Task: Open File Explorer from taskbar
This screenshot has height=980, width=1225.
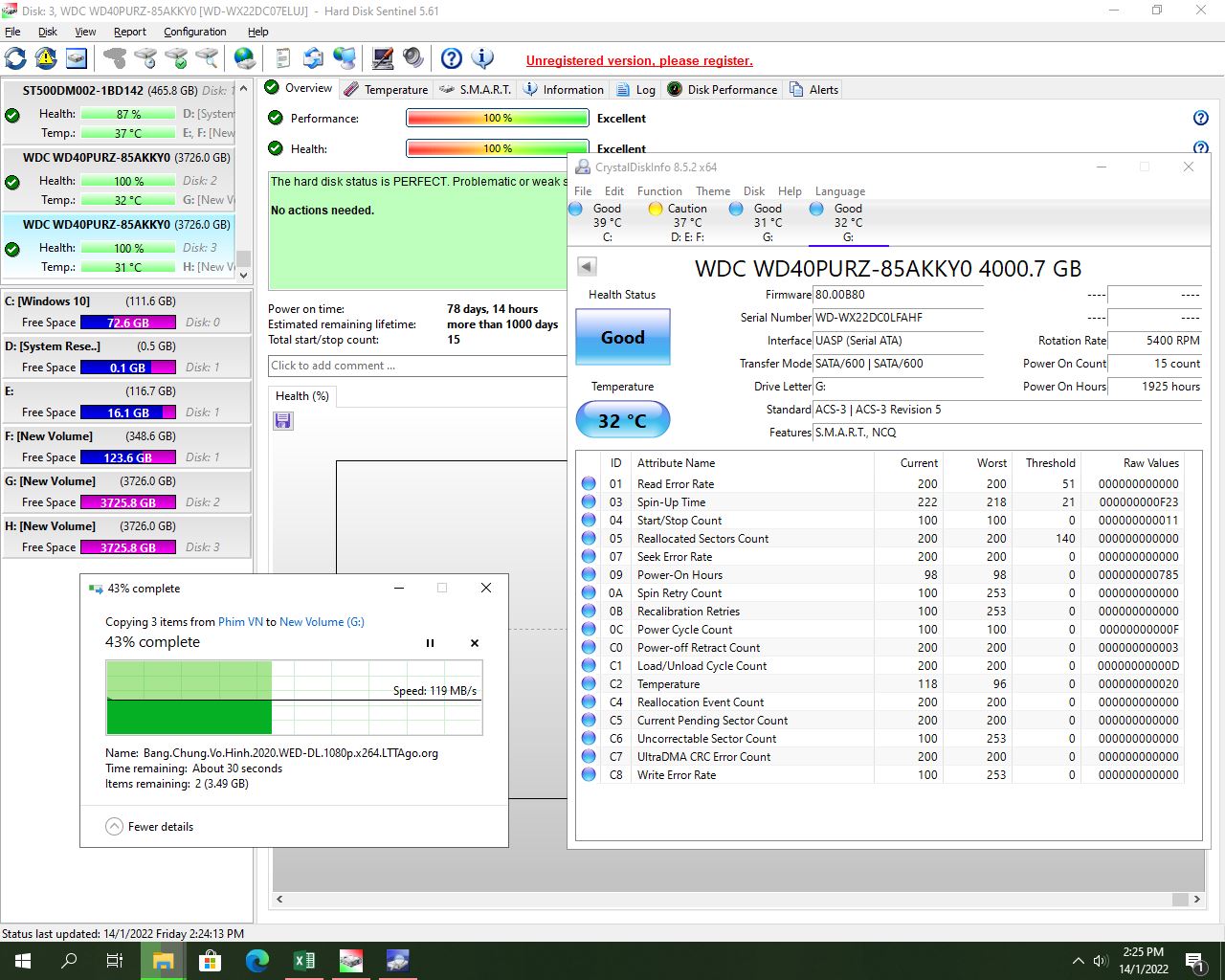Action: [163, 961]
